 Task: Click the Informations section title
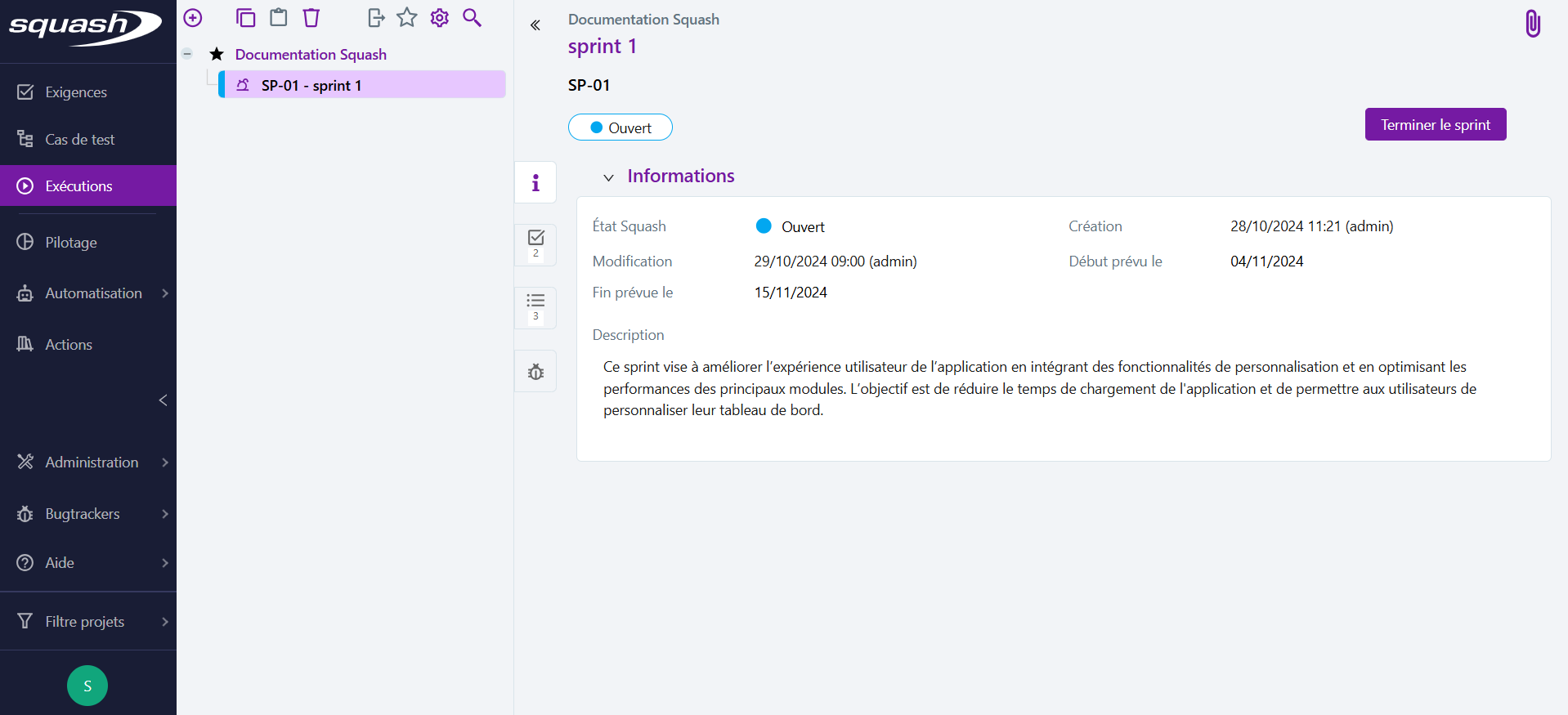pos(681,176)
